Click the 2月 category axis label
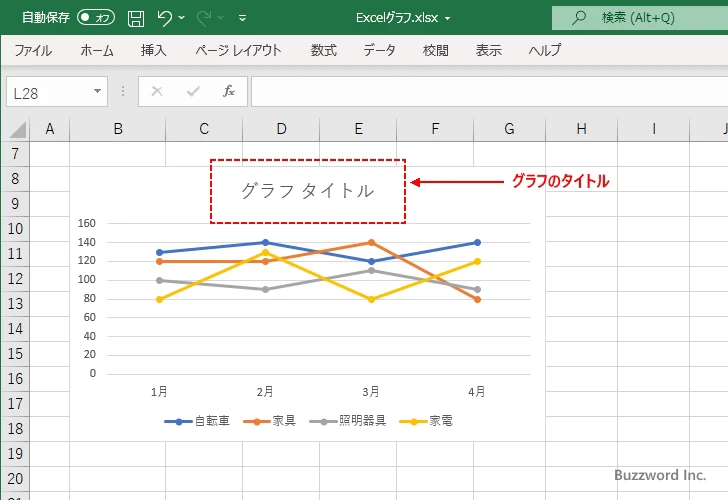The image size is (728, 500). pyautogui.click(x=265, y=392)
